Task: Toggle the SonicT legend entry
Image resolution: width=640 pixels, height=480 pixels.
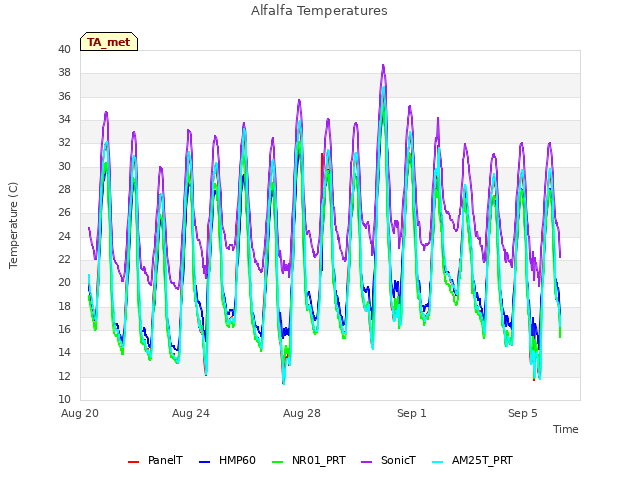Action: [389, 460]
